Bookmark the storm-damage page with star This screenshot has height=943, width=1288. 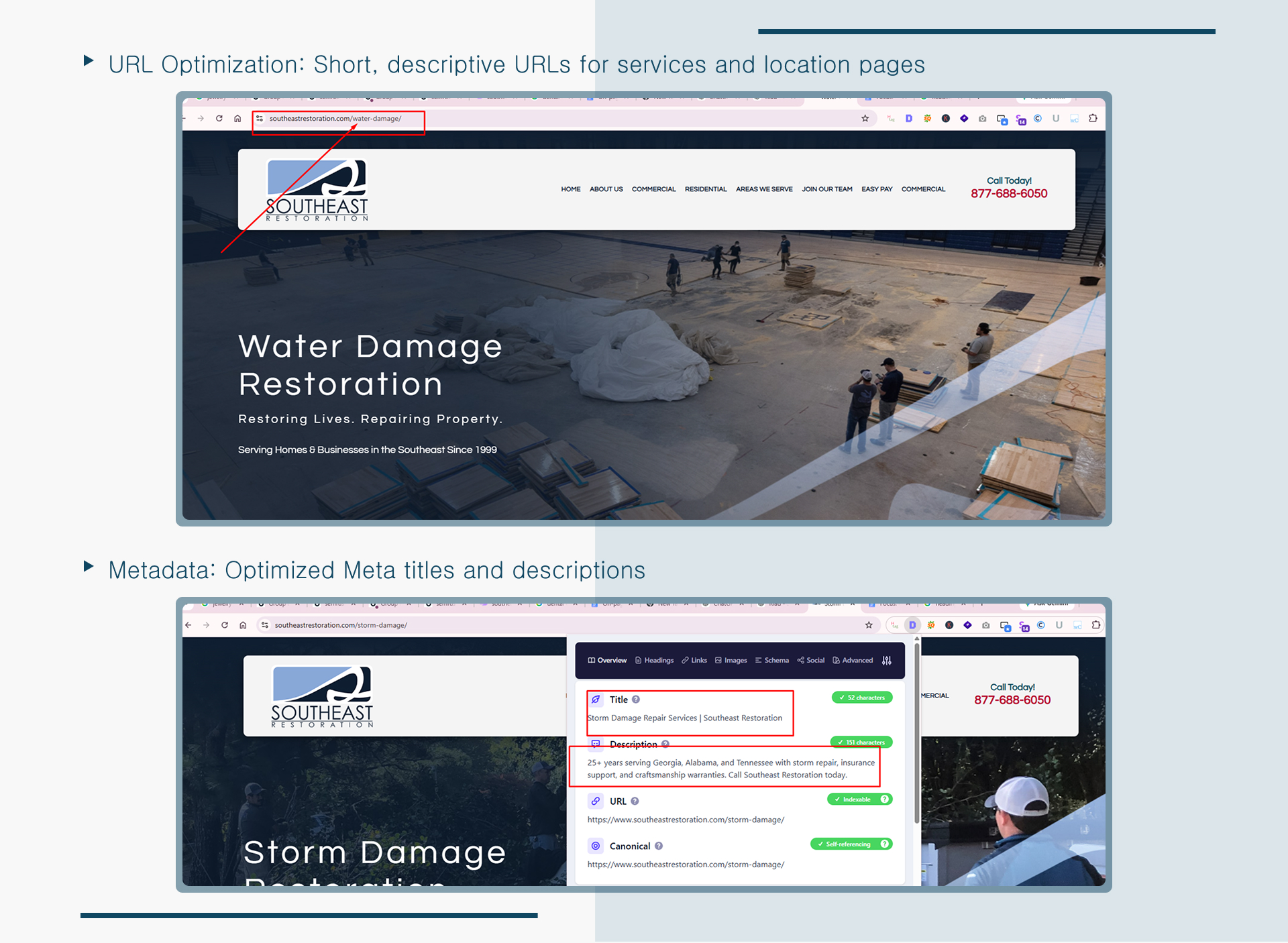tap(869, 625)
